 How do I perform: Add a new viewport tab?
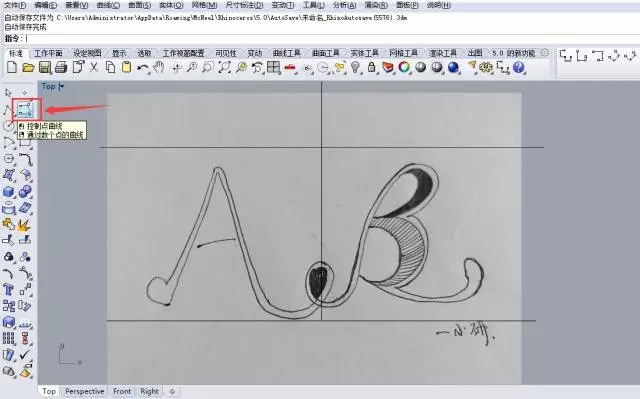click(x=172, y=392)
